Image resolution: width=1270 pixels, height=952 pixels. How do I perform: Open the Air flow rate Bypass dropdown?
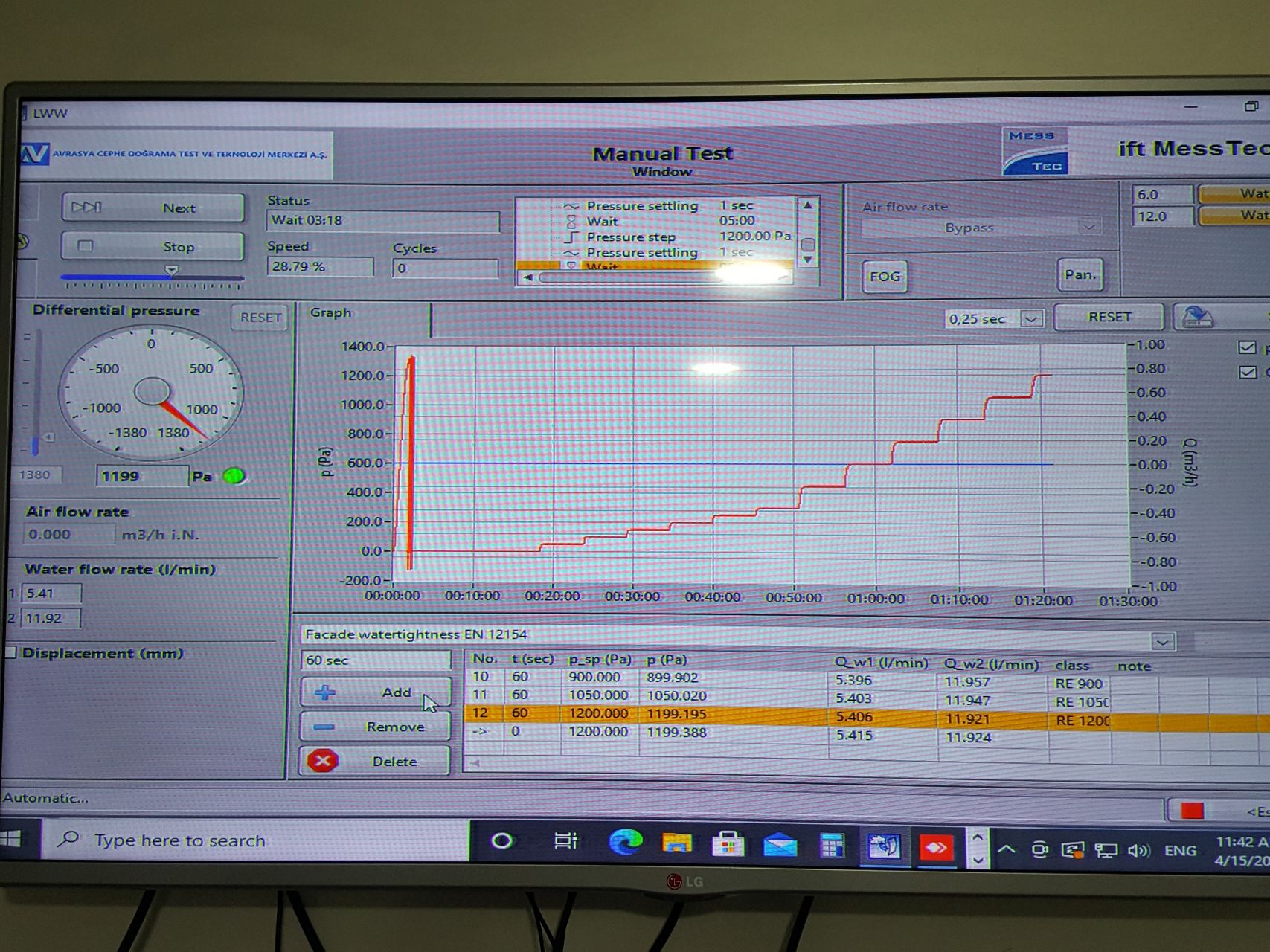click(1088, 227)
